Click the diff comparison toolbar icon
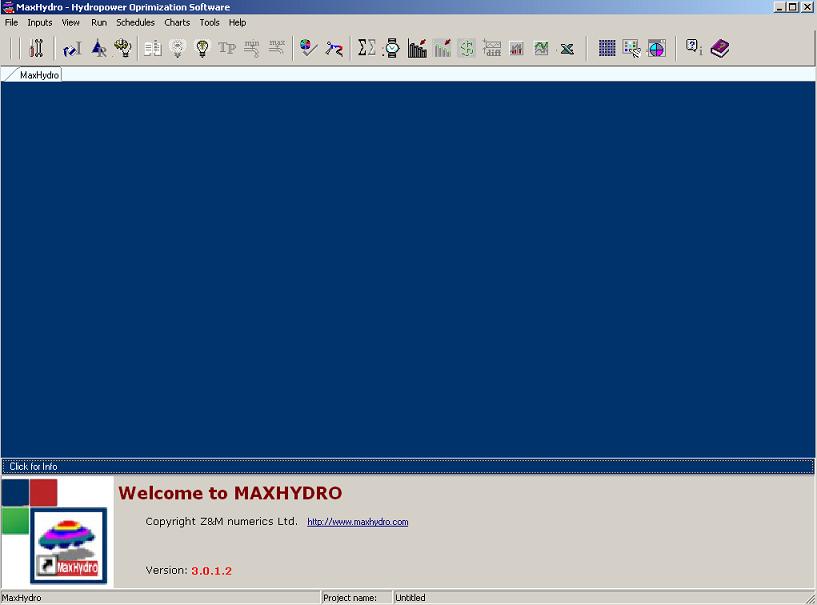The height and width of the screenshot is (605, 817). pyautogui.click(x=491, y=48)
